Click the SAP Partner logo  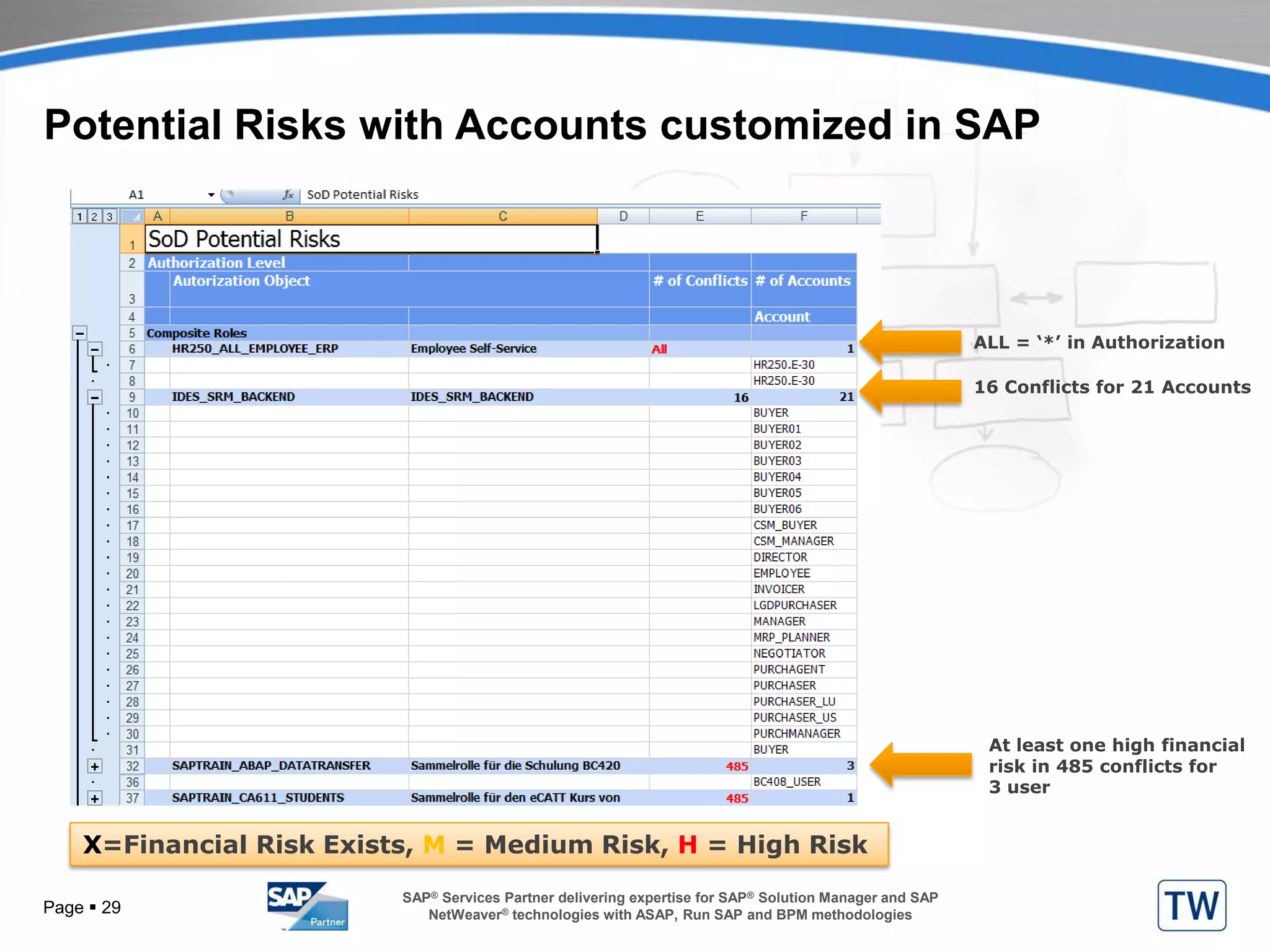[x=308, y=906]
